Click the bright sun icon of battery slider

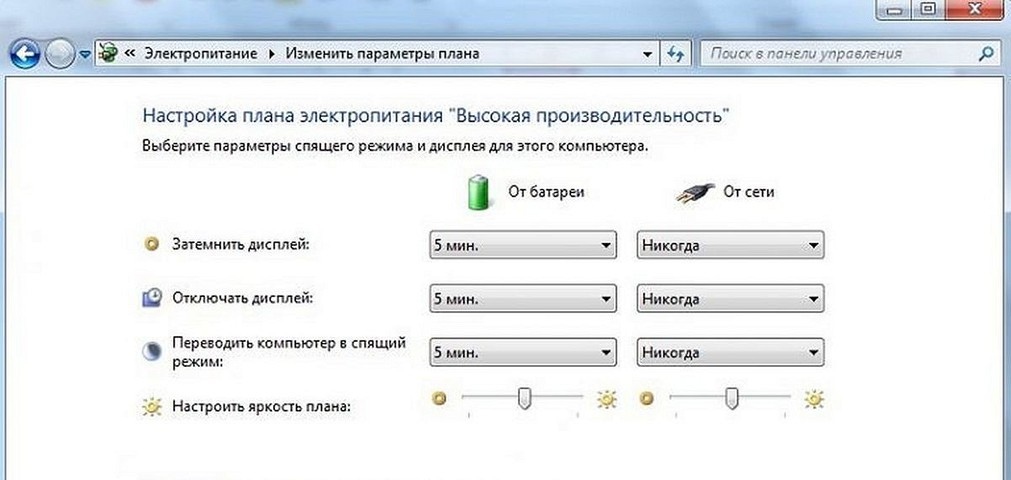click(606, 399)
